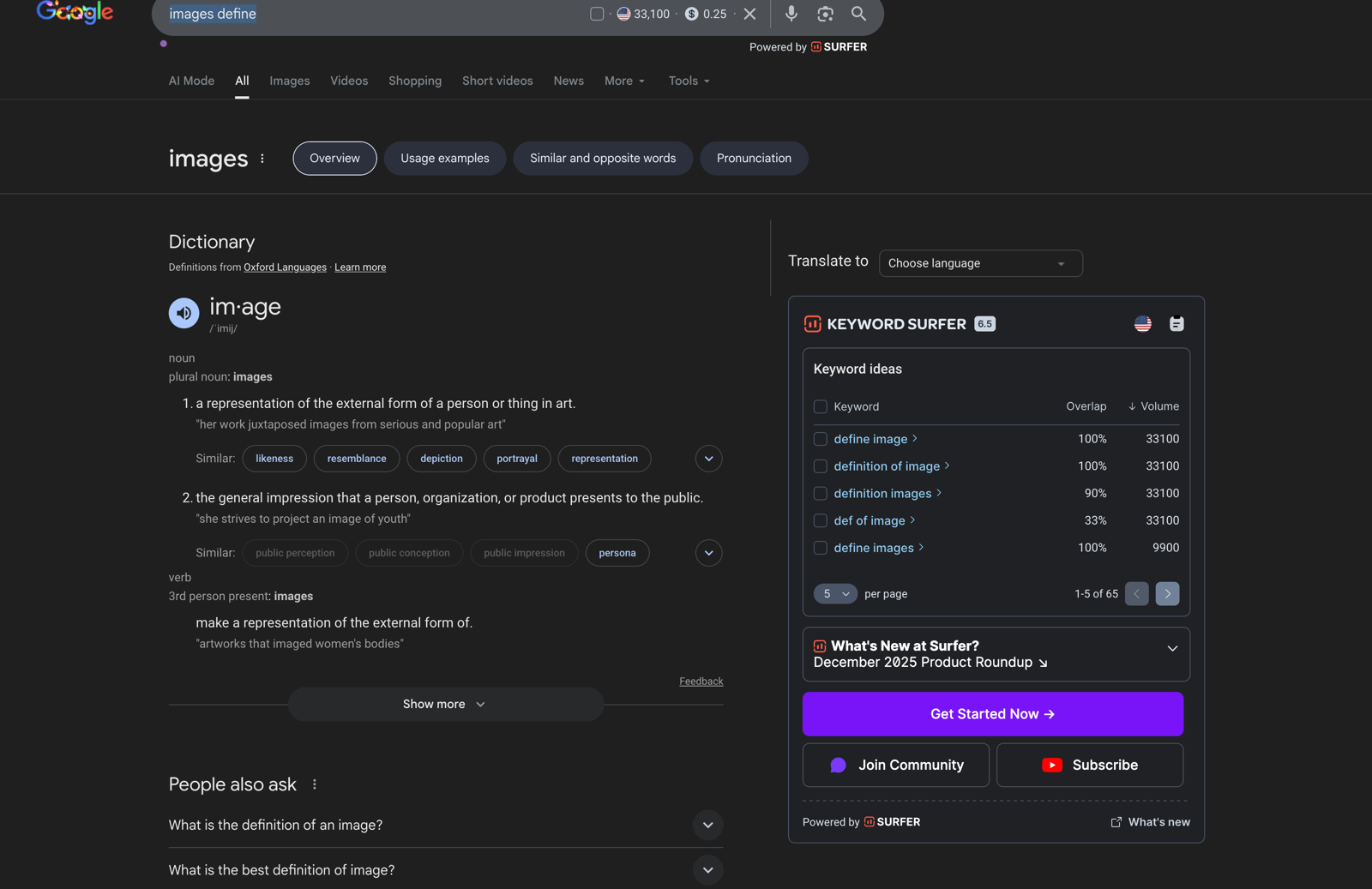This screenshot has width=1372, height=889.
Task: Clear the search box with X icon
Action: click(749, 14)
